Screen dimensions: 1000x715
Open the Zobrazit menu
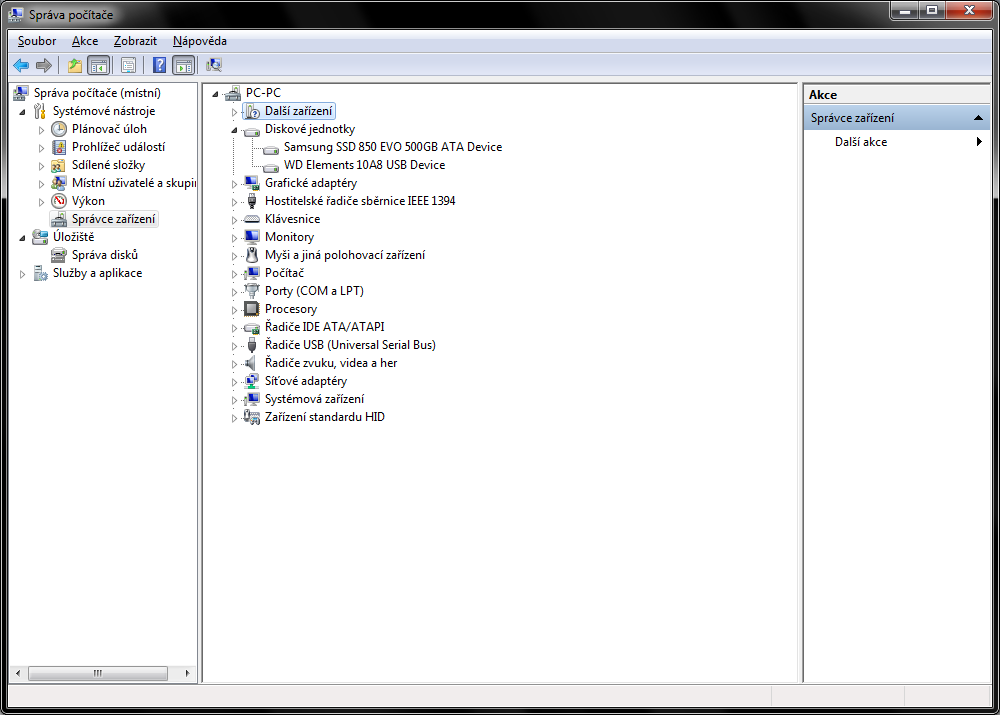tap(135, 41)
